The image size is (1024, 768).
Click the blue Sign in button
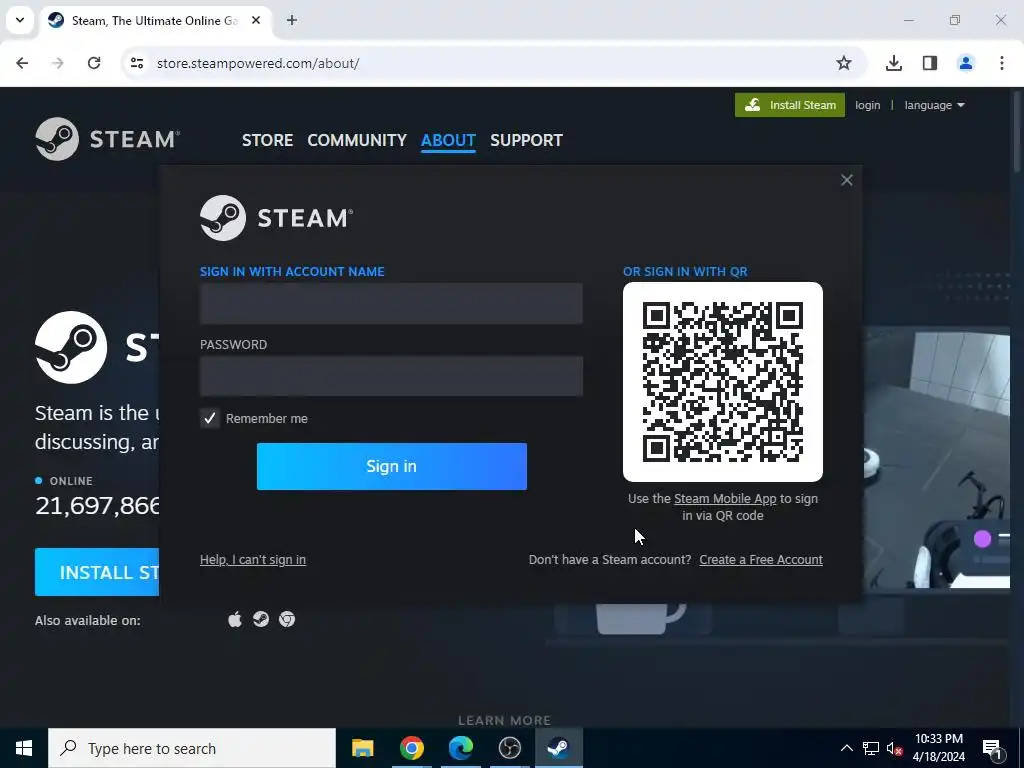pyautogui.click(x=391, y=466)
